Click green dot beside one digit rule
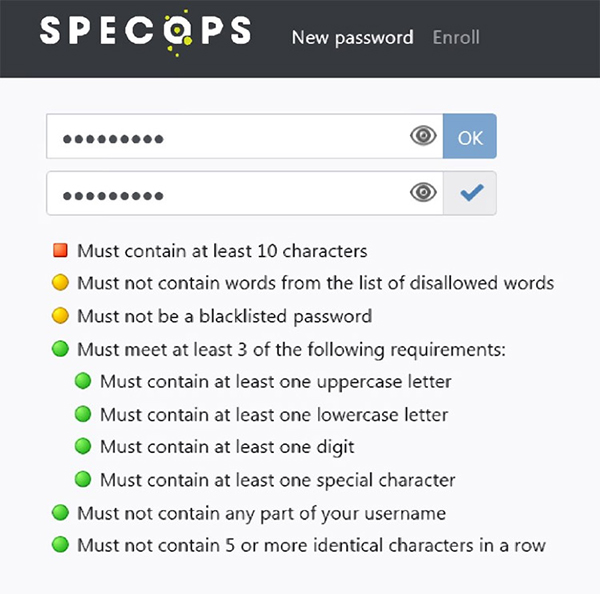600x594 pixels. 83,447
